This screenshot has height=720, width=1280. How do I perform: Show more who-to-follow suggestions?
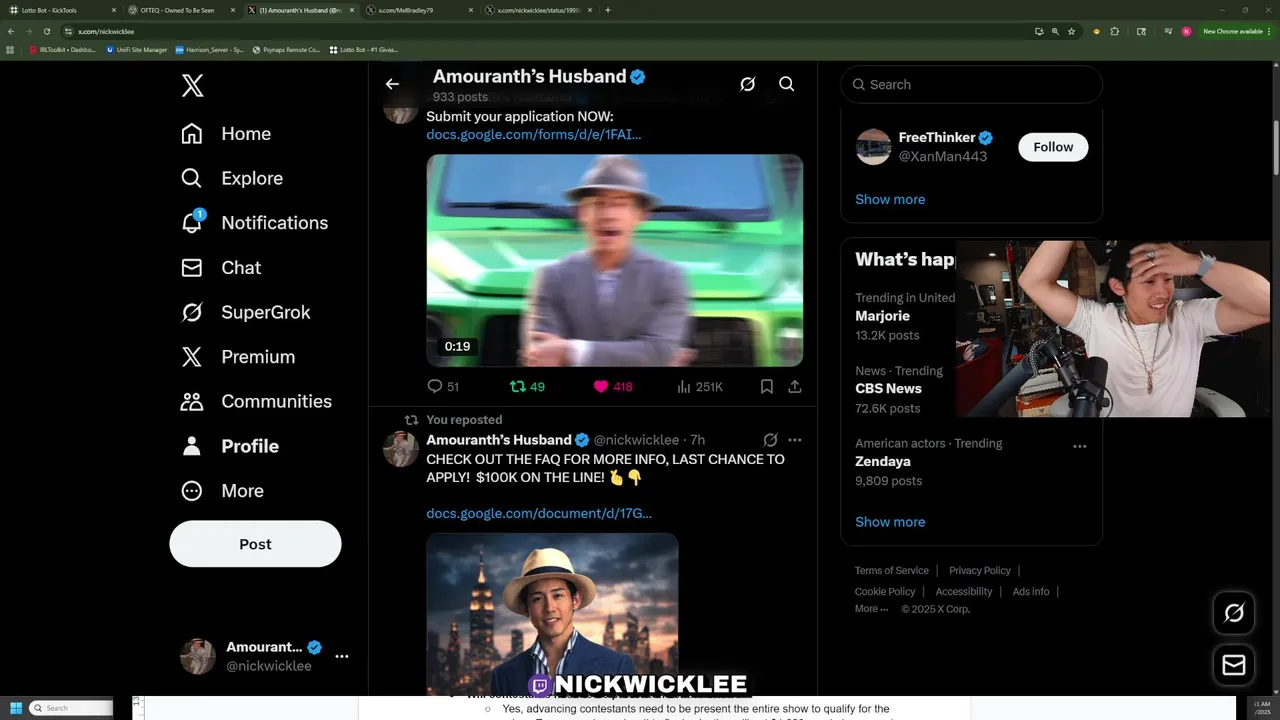click(890, 199)
